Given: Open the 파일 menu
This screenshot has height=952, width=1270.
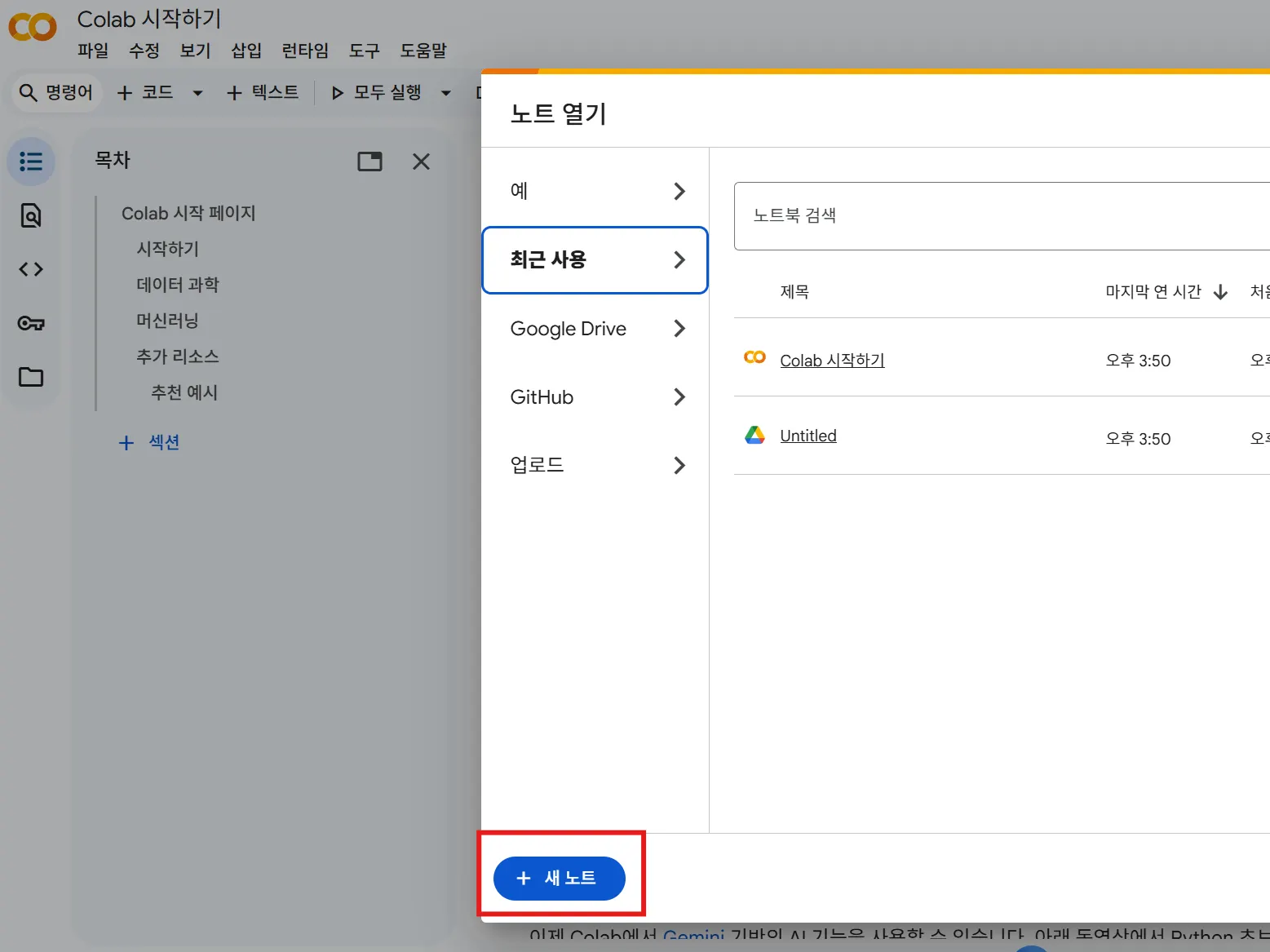Looking at the screenshot, I should click(93, 51).
